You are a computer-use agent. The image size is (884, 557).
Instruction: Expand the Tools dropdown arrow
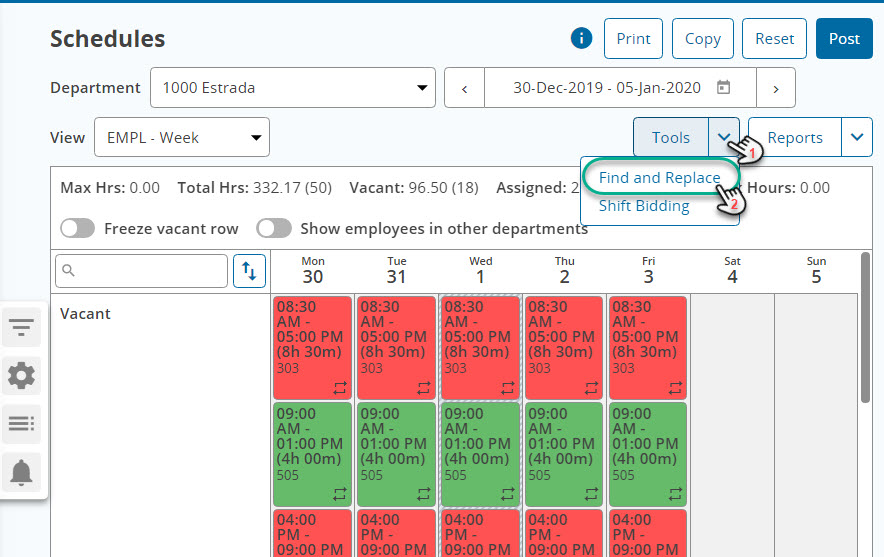point(724,137)
